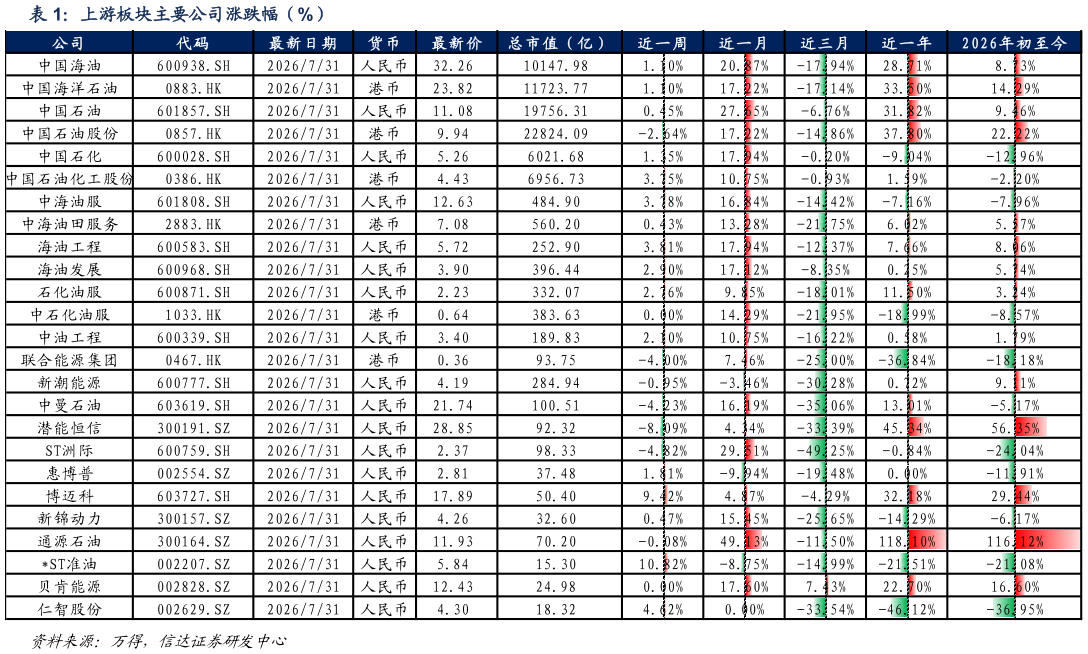
Task: Click 港币 in the 中石化油服 row
Action: point(384,315)
